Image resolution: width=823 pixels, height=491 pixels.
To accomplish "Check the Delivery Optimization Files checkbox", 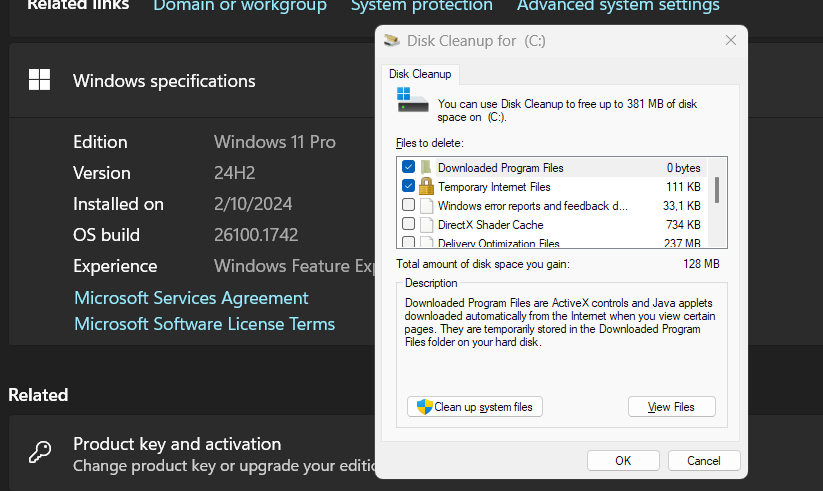I will [408, 242].
